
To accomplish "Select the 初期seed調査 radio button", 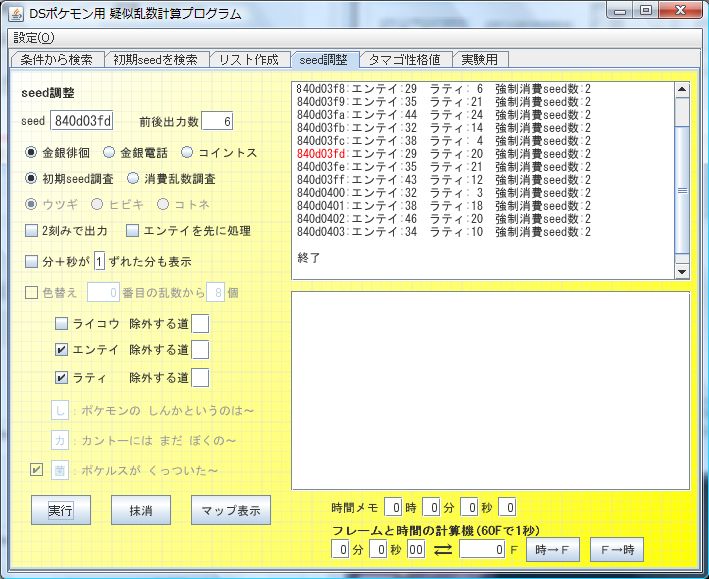I will [x=31, y=178].
